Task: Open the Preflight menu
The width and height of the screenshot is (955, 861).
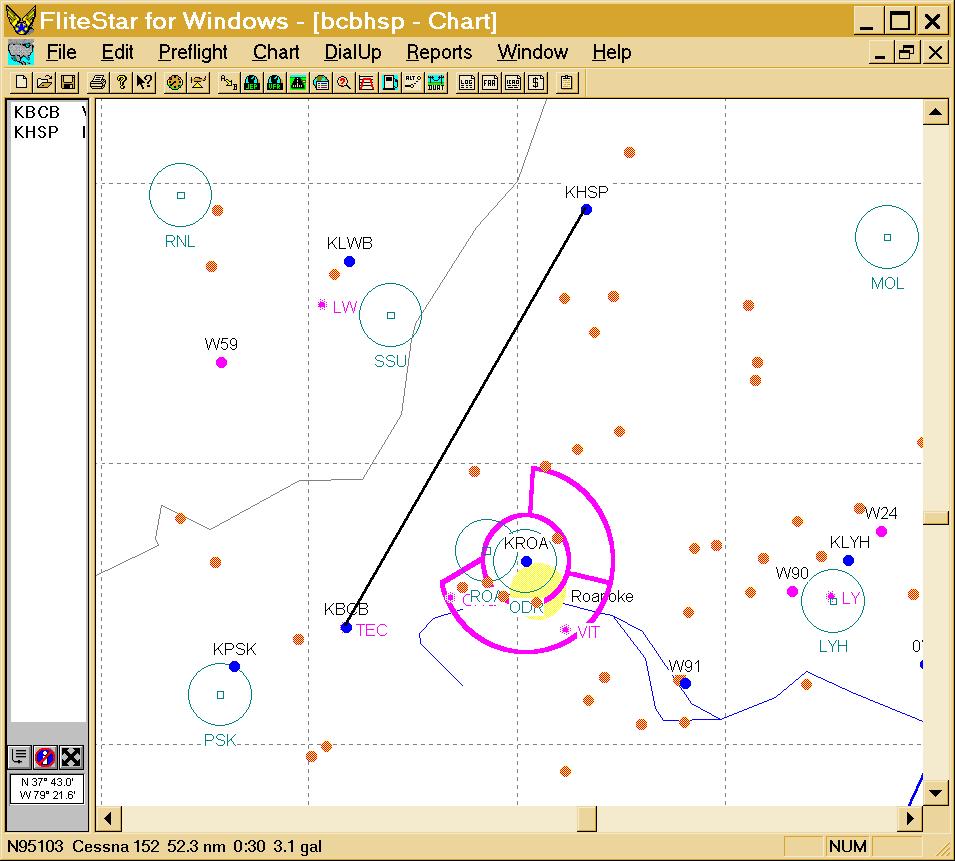Action: 192,52
